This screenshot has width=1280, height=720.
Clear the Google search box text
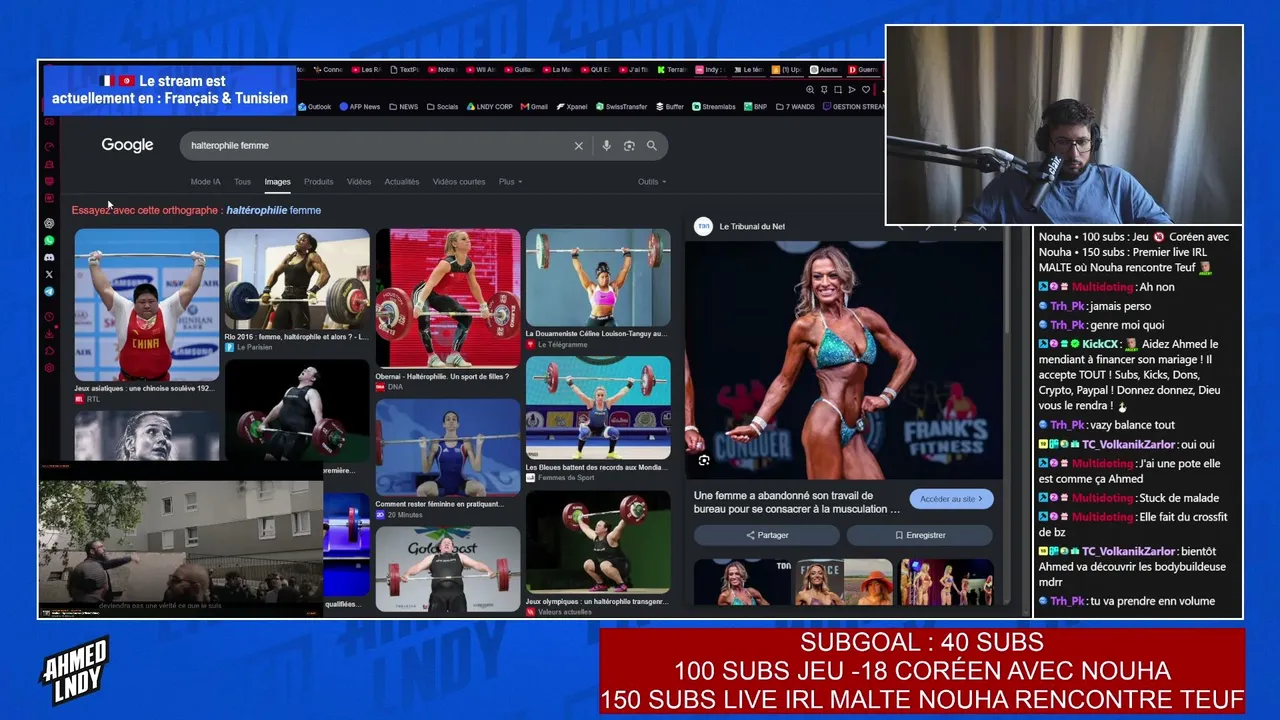point(578,146)
